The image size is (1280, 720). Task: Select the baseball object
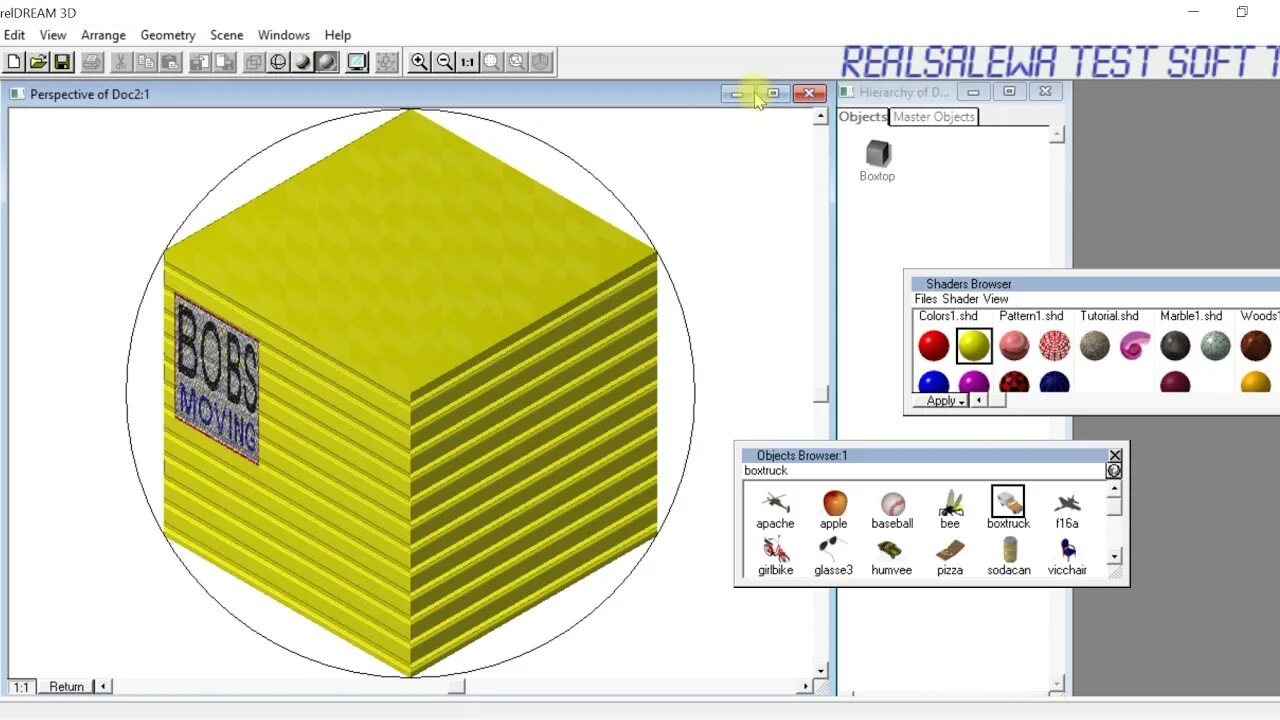tap(892, 509)
